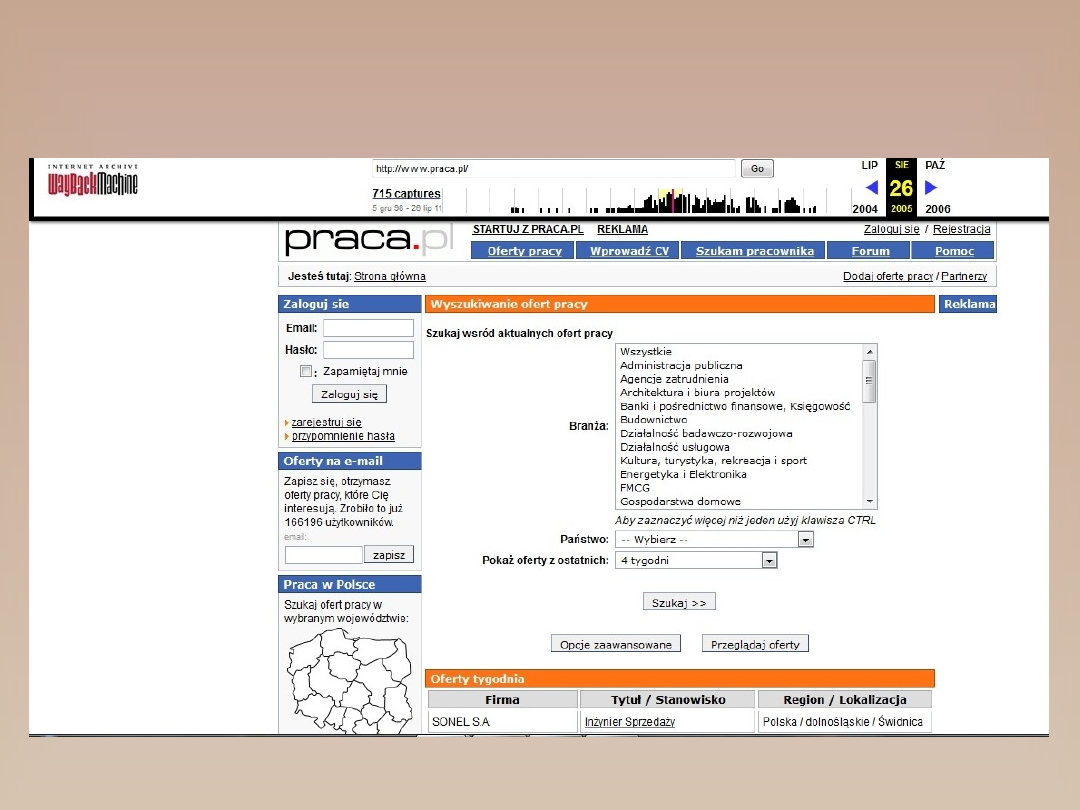The height and width of the screenshot is (810, 1080).
Task: Switch to the Forum tab
Action: coord(868,250)
